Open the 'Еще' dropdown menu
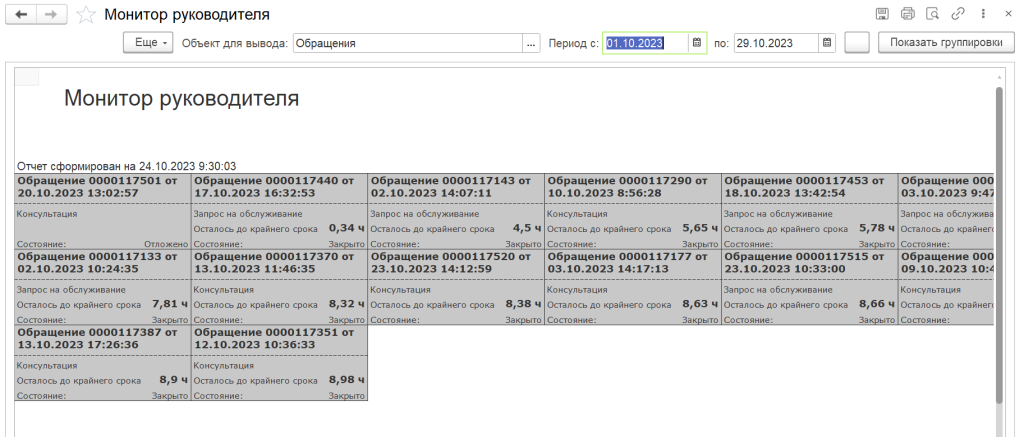This screenshot has height=437, width=1024. point(148,43)
